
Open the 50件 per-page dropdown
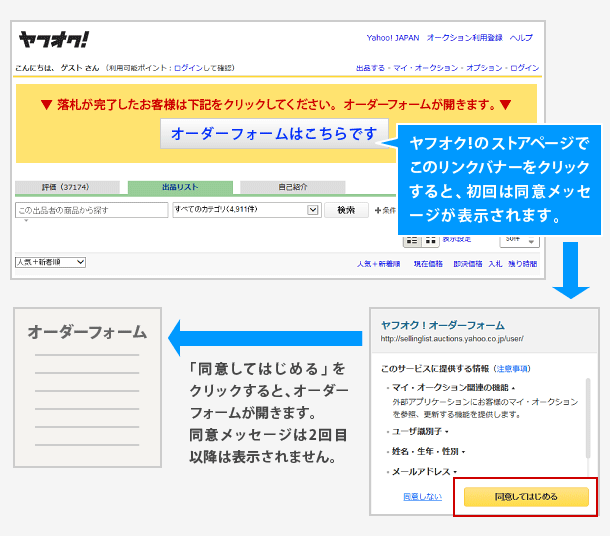519,241
